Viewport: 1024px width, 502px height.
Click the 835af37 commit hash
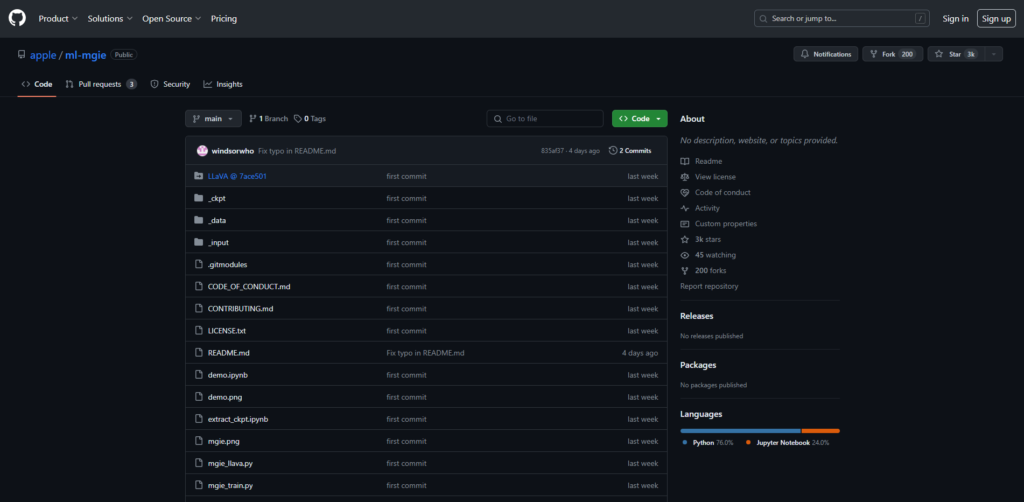tap(552, 151)
